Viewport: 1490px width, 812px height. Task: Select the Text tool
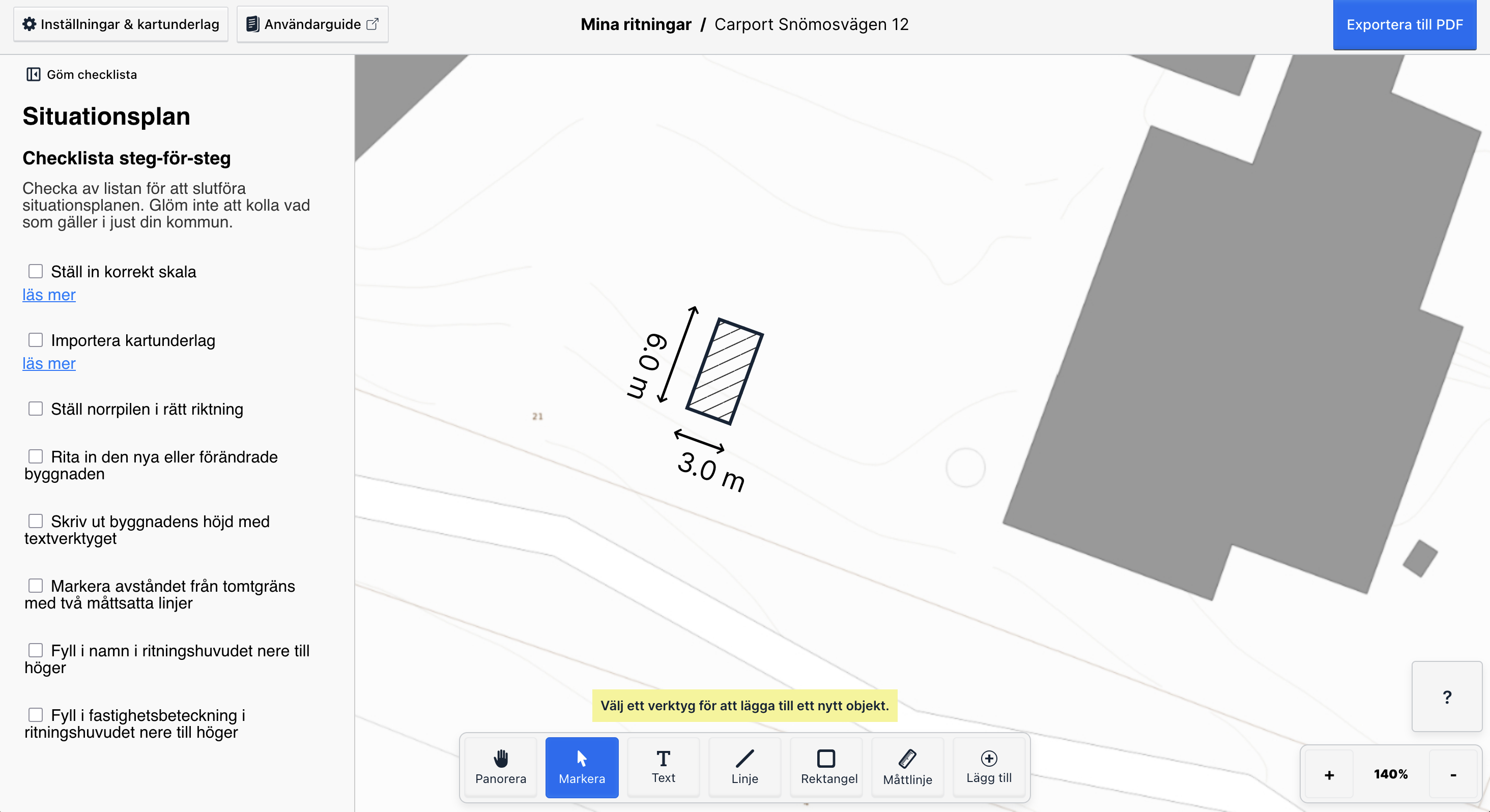coord(663,767)
